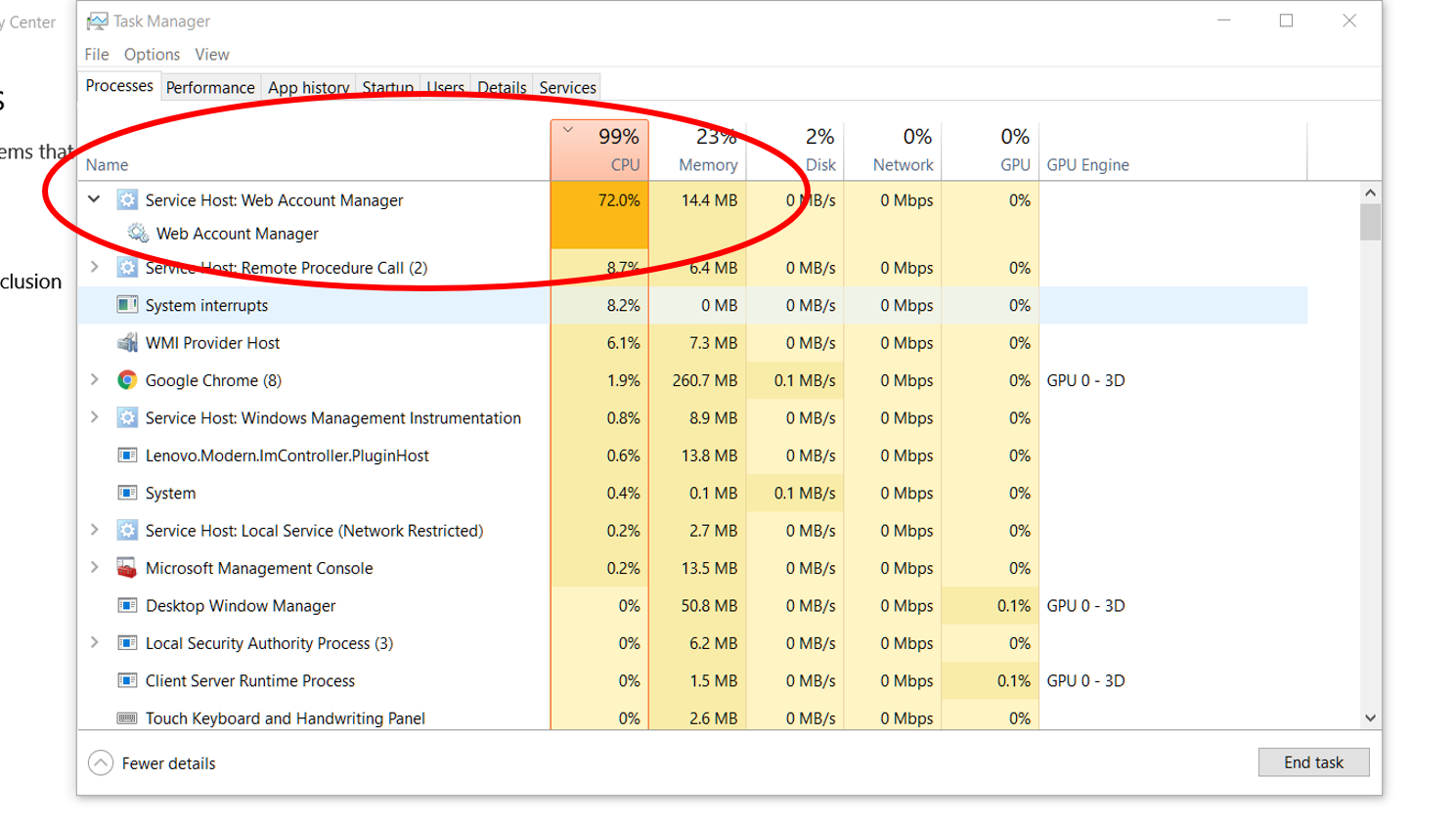The height and width of the screenshot is (825, 1456).
Task: Select the Web Account Manager child entry
Action: tap(238, 234)
